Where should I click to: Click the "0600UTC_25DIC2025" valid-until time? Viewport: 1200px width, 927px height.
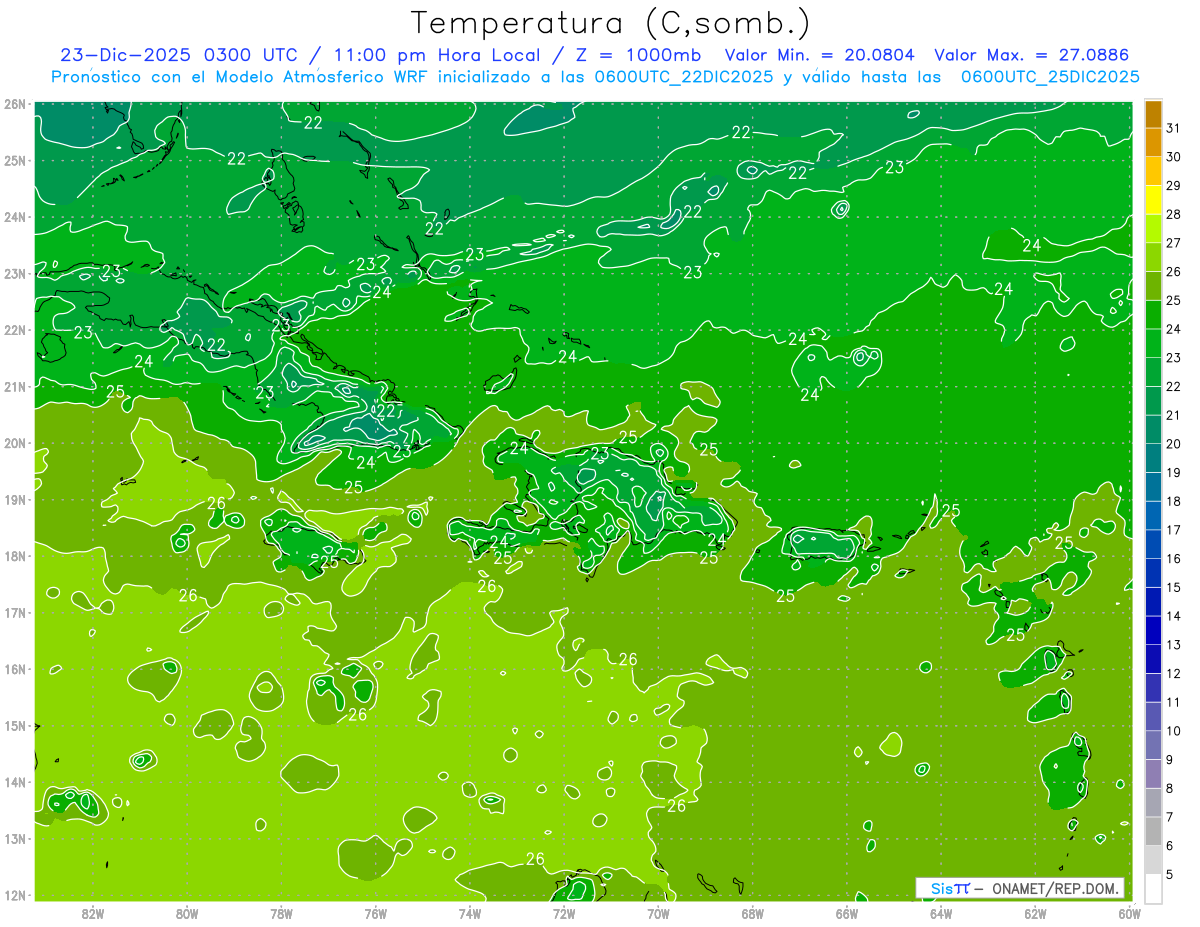[1050, 77]
